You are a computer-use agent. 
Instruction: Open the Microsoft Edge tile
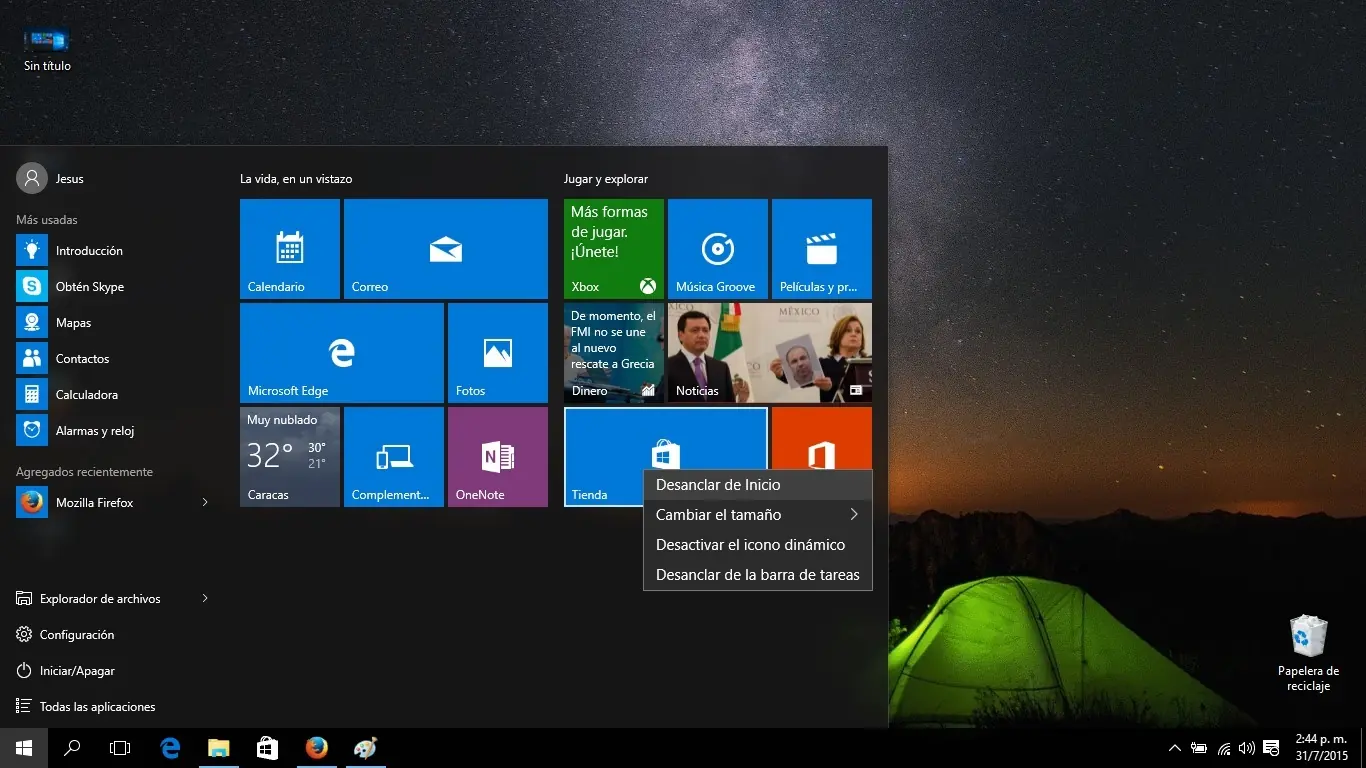(x=340, y=352)
